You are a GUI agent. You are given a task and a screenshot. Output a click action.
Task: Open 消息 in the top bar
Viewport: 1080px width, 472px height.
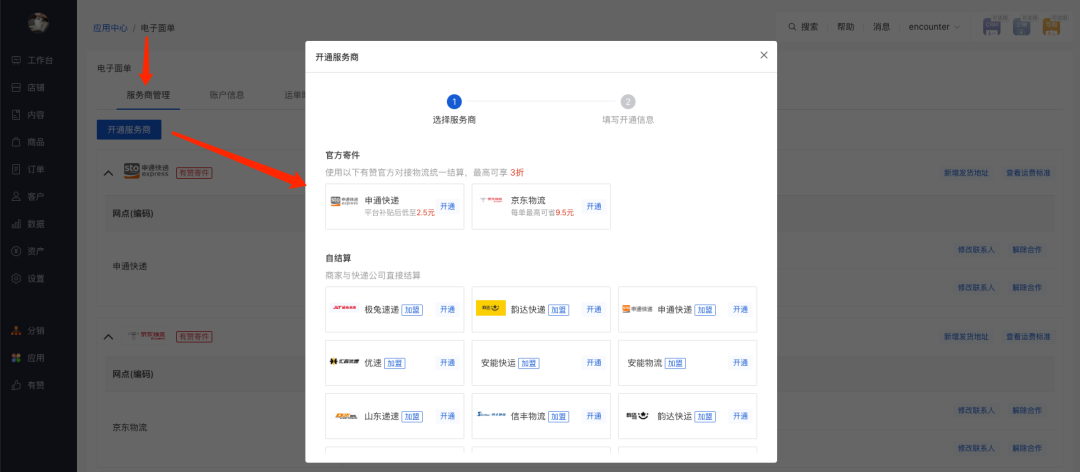pos(882,27)
